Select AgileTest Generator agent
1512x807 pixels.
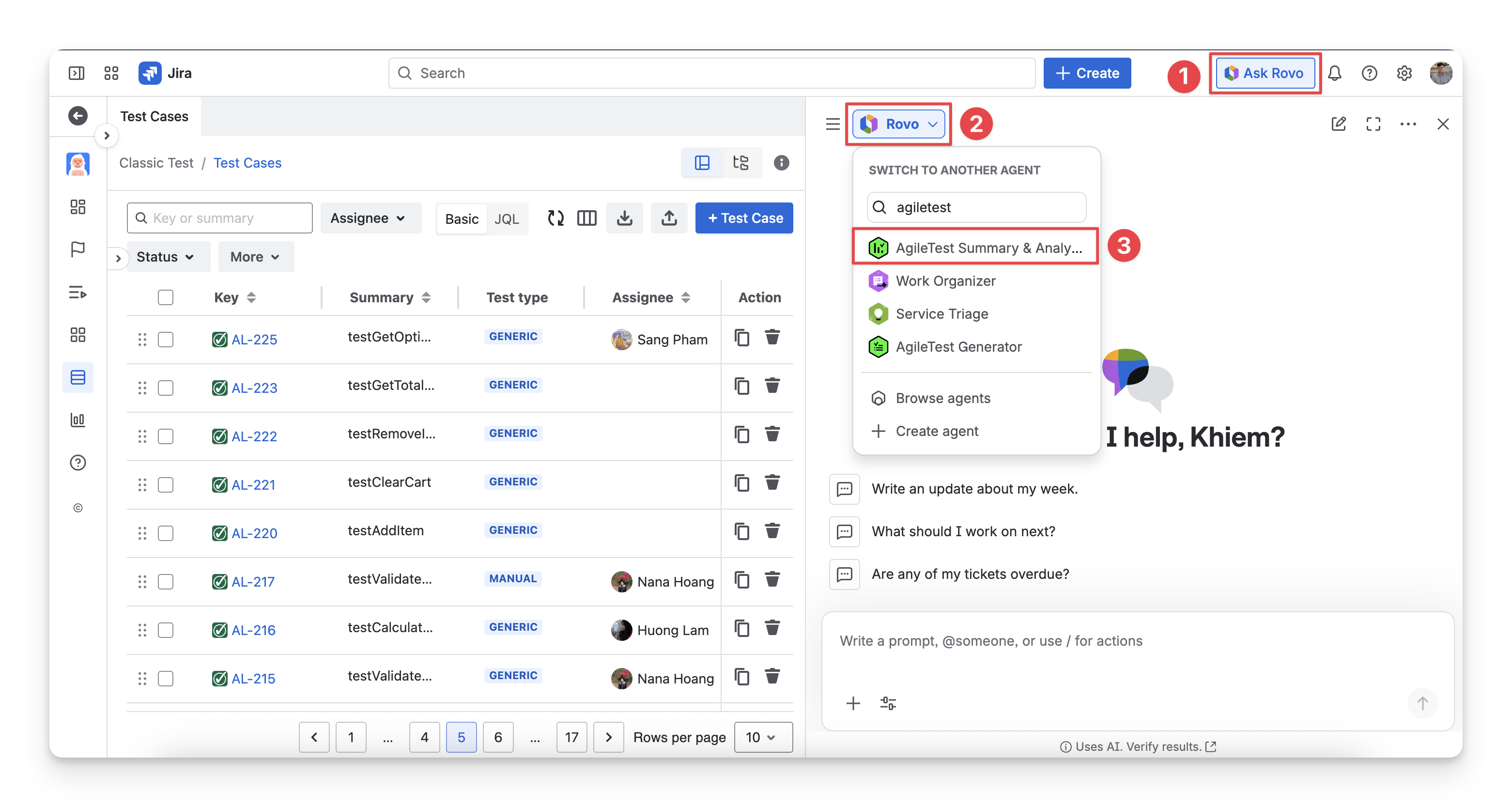click(958, 347)
